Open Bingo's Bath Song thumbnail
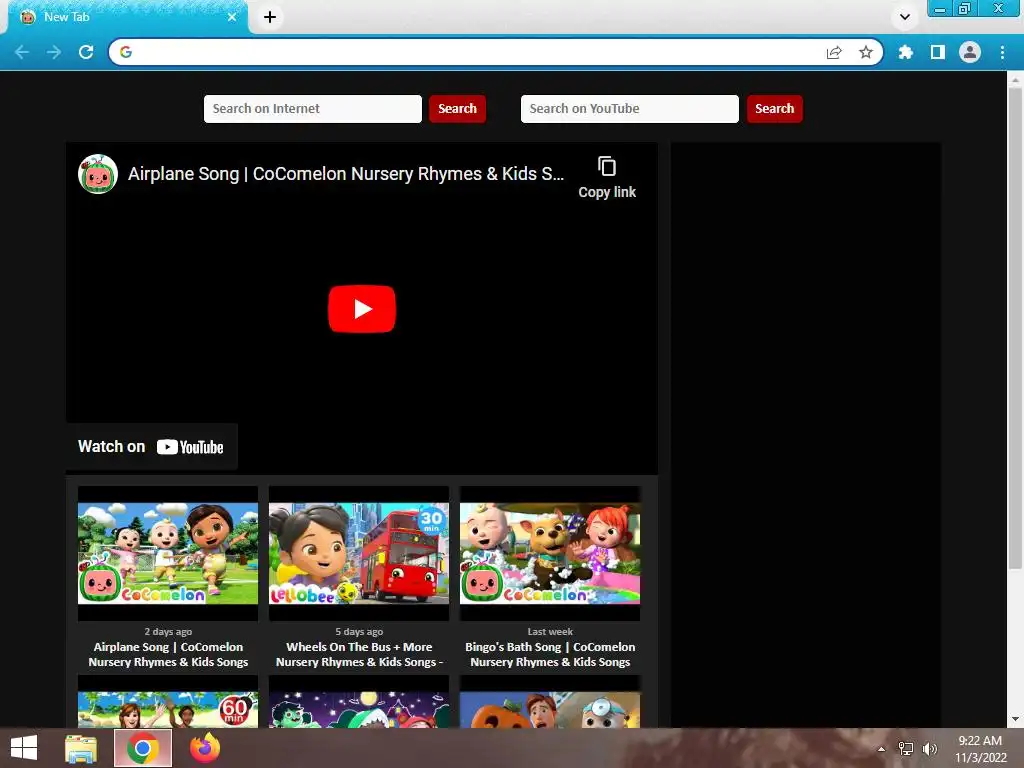The height and width of the screenshot is (768, 1024). pyautogui.click(x=550, y=553)
